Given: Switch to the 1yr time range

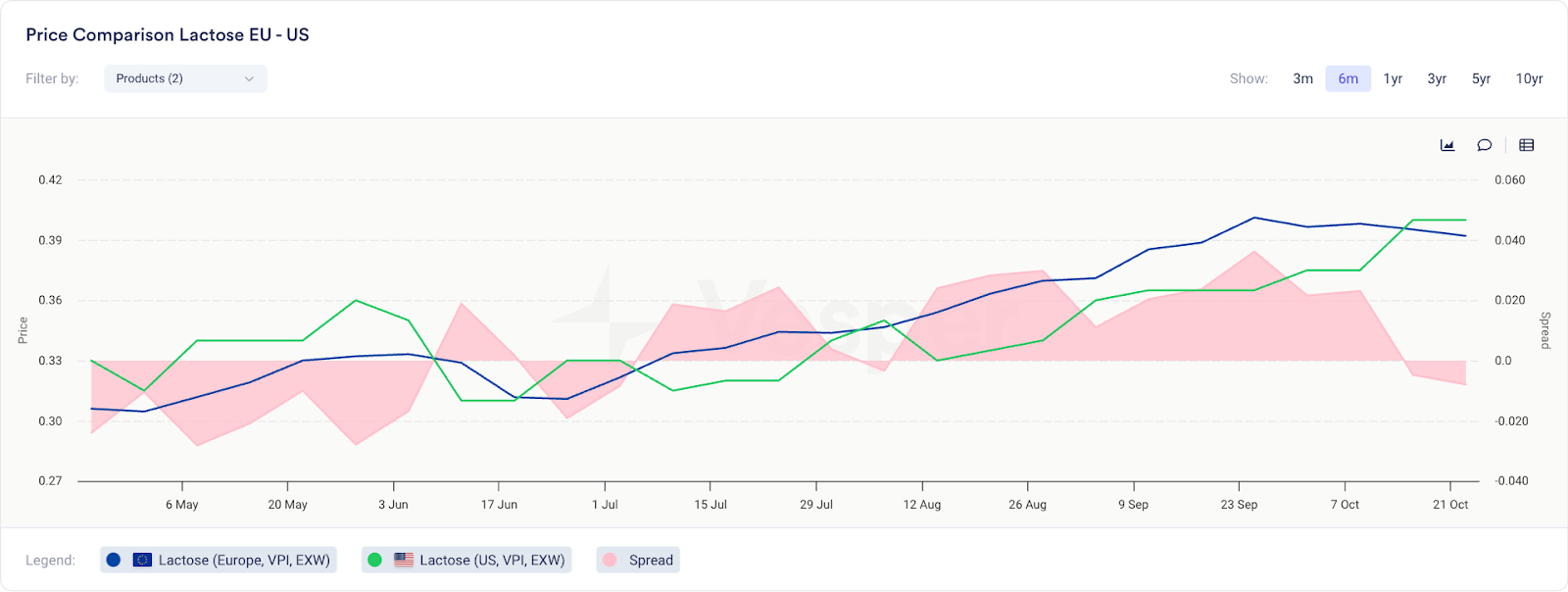Looking at the screenshot, I should [1393, 78].
